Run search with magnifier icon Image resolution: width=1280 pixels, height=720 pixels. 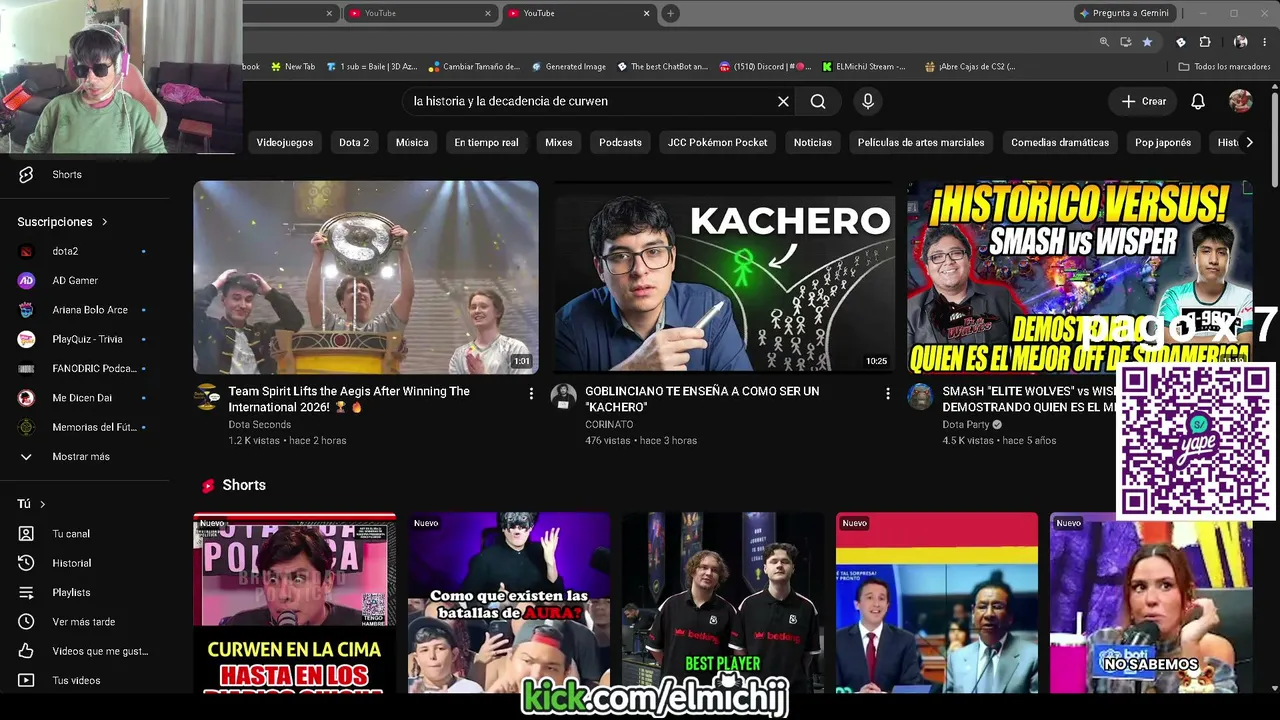click(818, 101)
